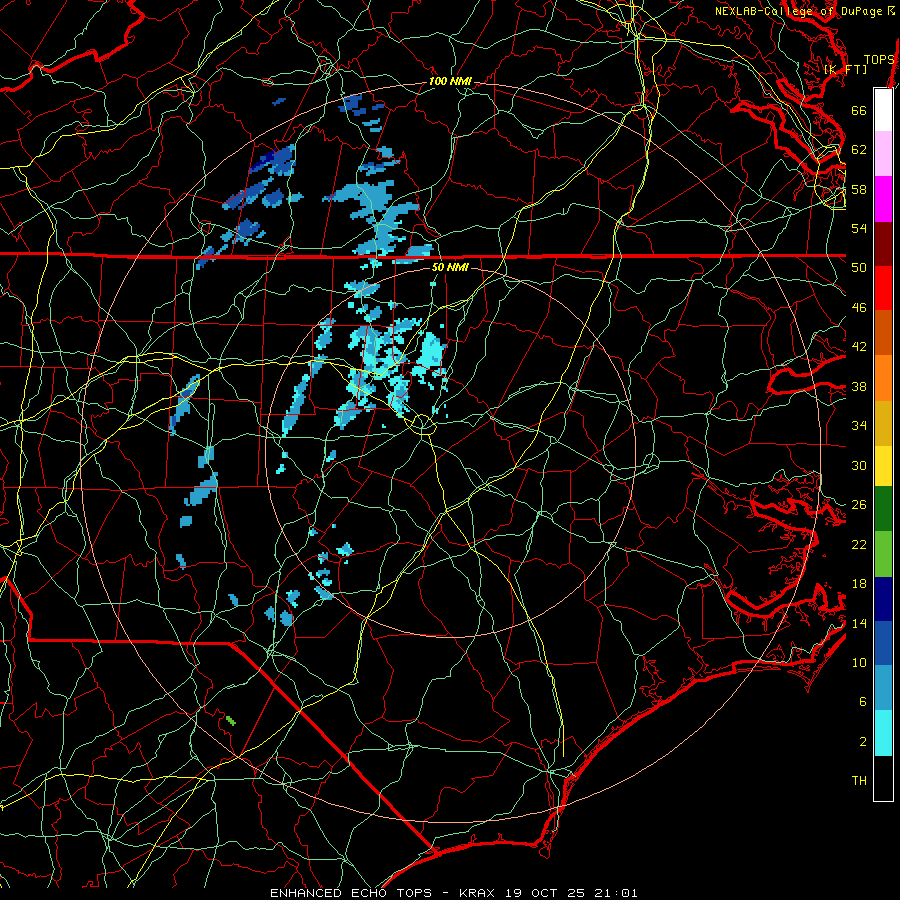Click the [K FT] units label
900x900 pixels.
pos(845,69)
